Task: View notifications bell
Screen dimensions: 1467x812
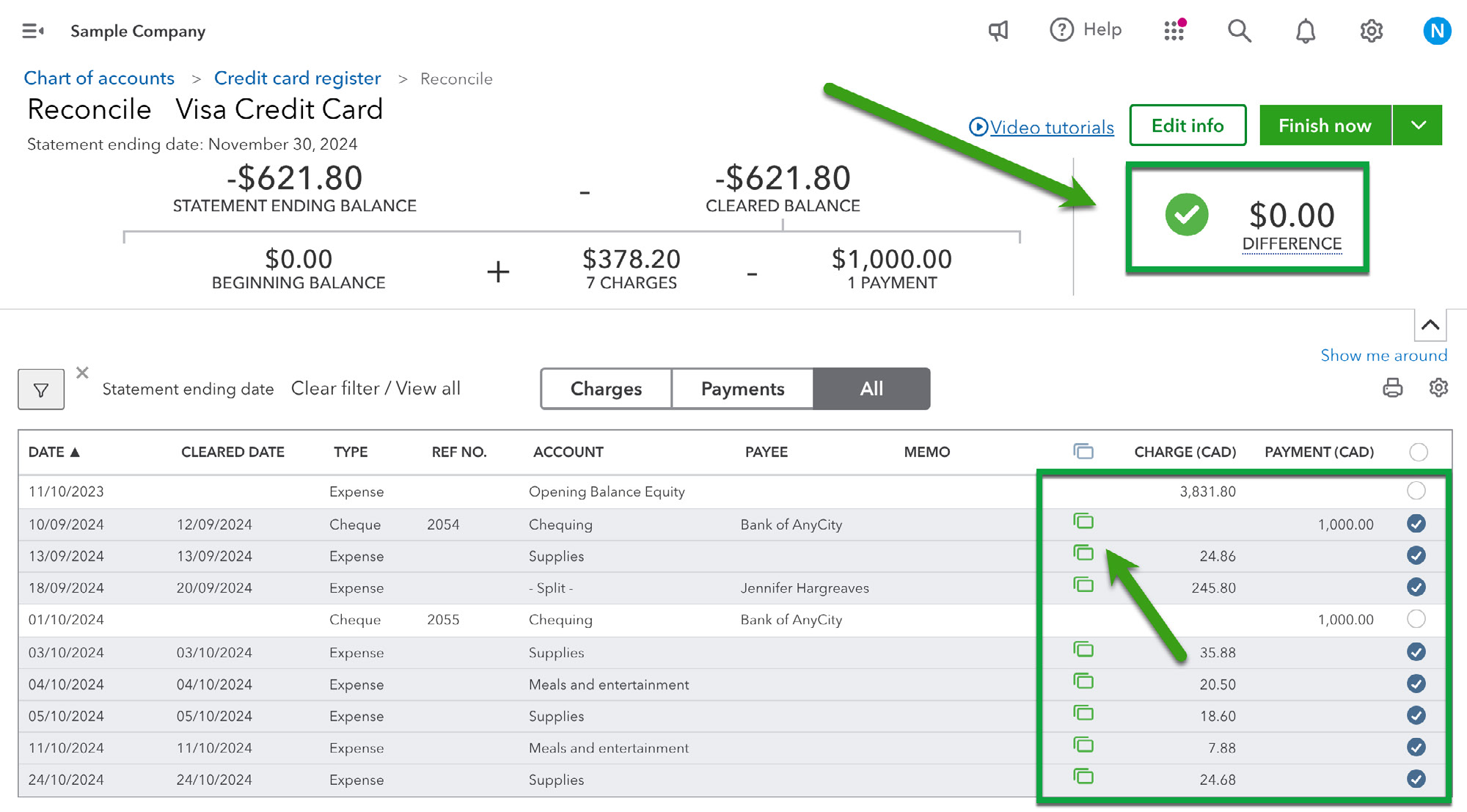Action: click(x=1306, y=31)
